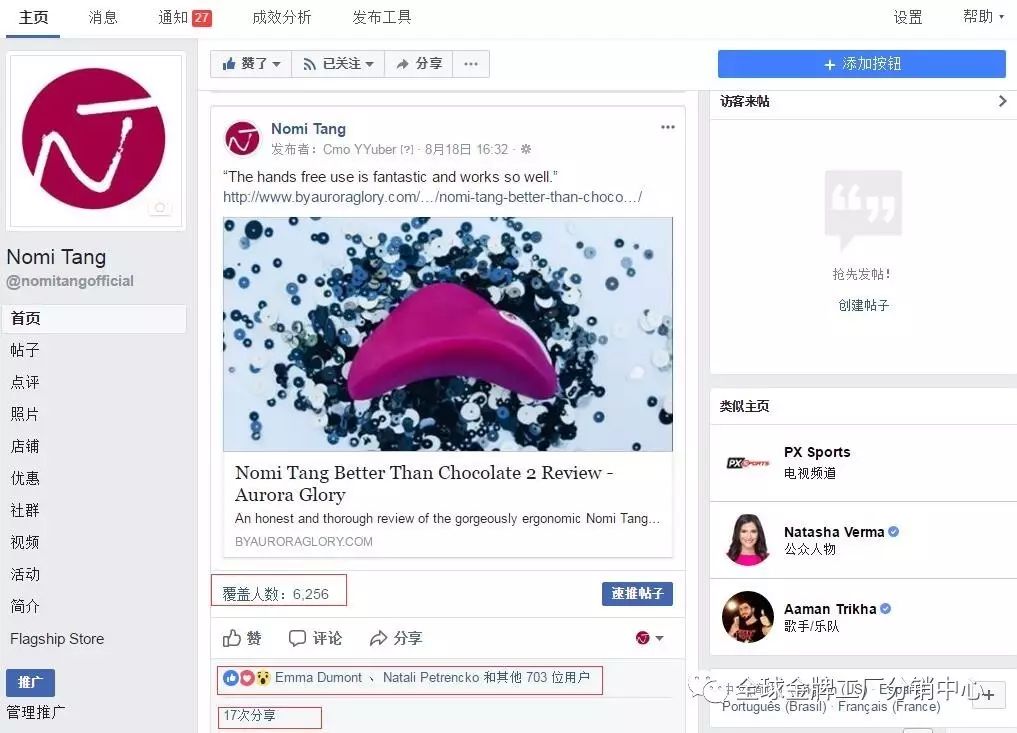
Task: Click @nomitangofficial username text
Action: [x=70, y=281]
